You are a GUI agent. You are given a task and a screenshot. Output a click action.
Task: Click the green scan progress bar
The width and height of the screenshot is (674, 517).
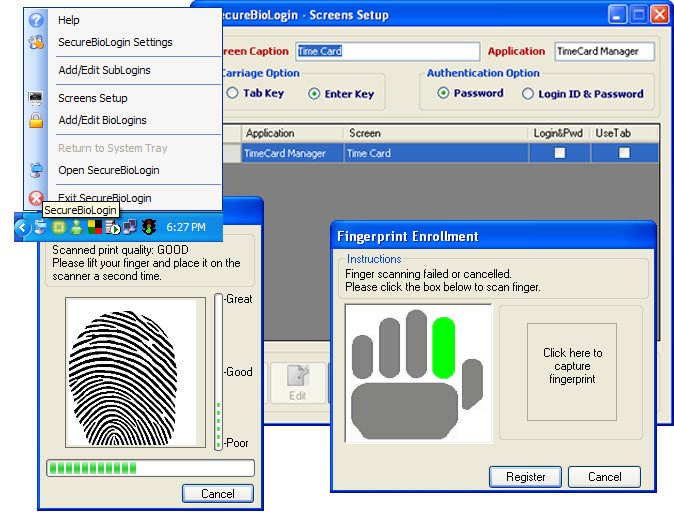pos(150,468)
